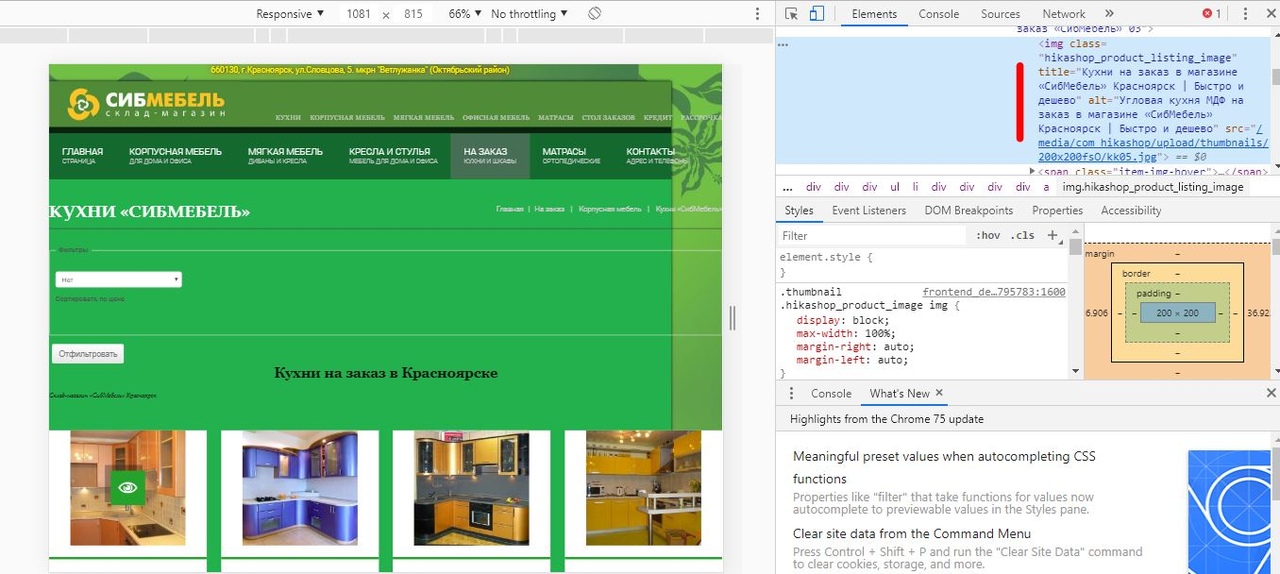Open 'На заказ' navigation item

490,156
